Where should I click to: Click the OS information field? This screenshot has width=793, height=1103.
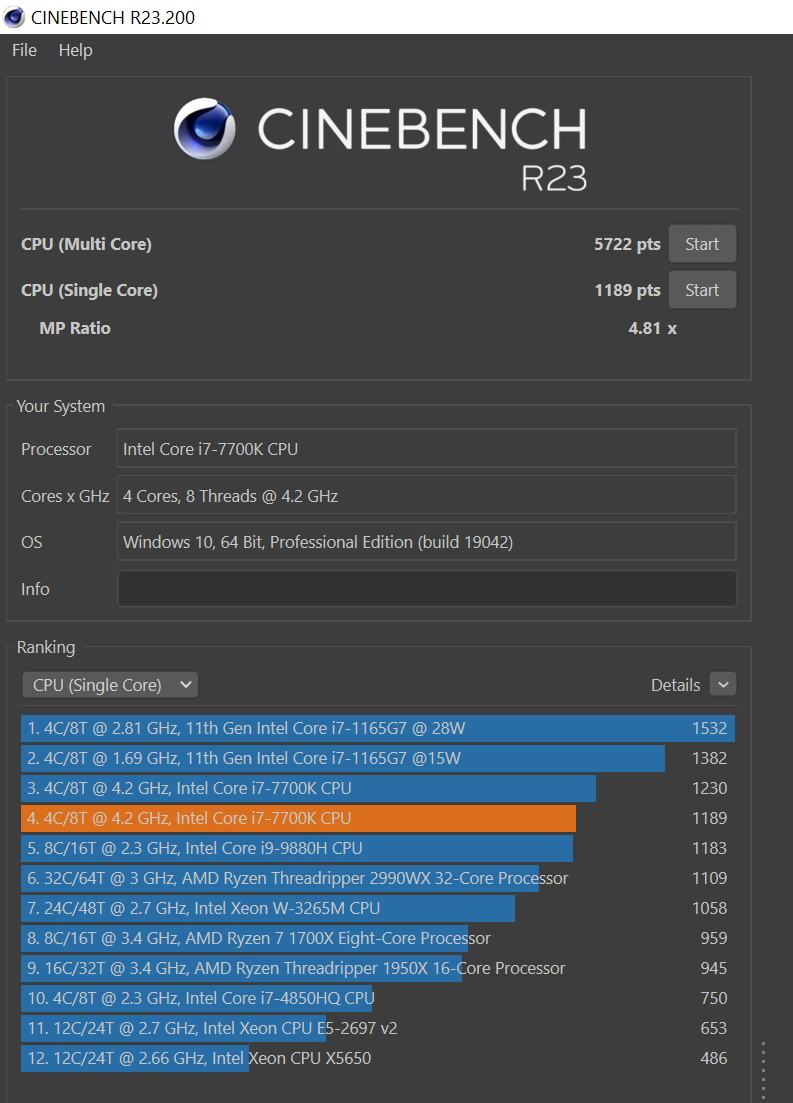point(427,542)
